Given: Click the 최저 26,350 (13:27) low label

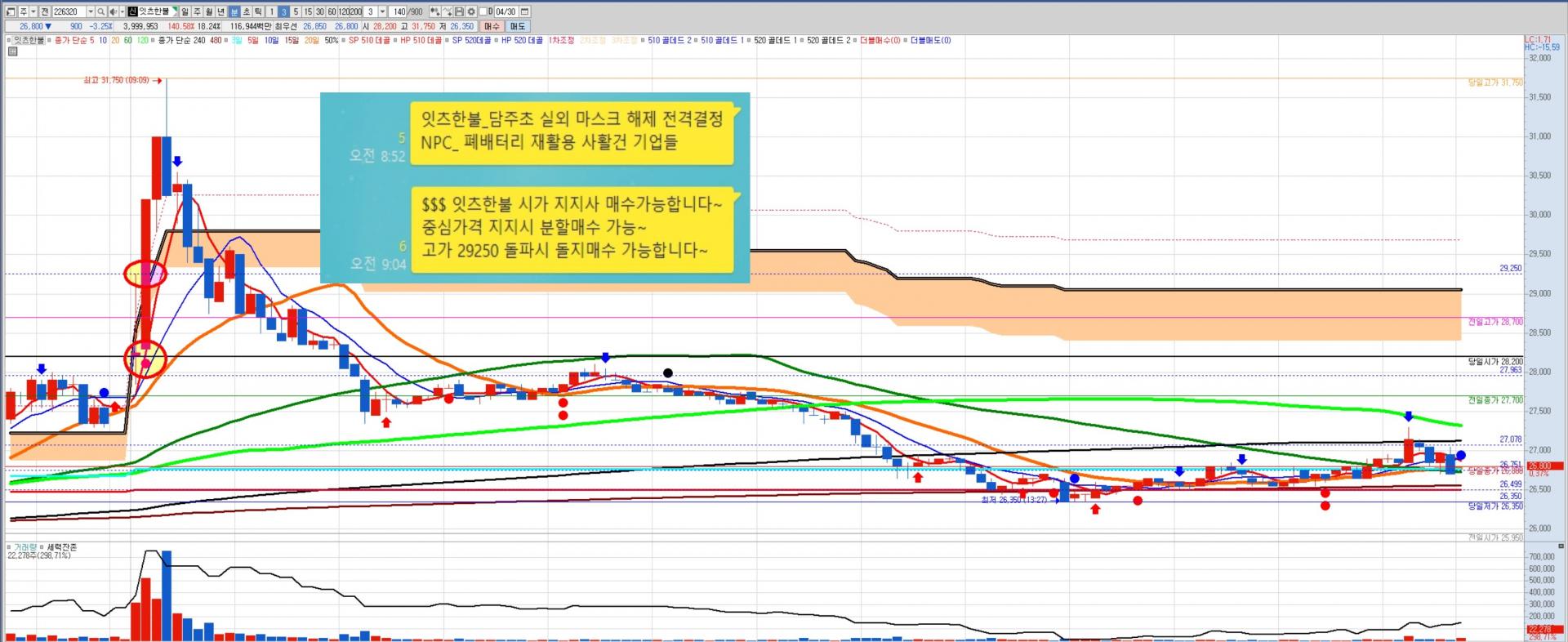Looking at the screenshot, I should point(1013,500).
